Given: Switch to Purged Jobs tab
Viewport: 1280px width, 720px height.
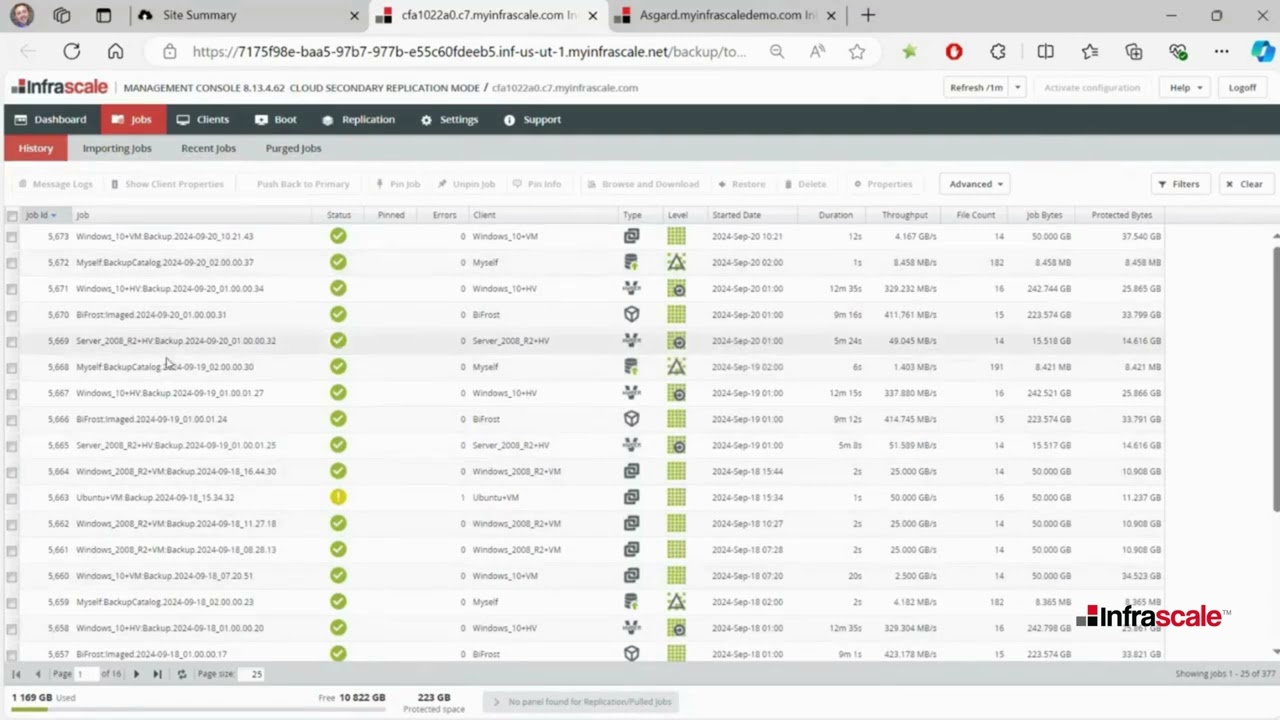Looking at the screenshot, I should [293, 148].
